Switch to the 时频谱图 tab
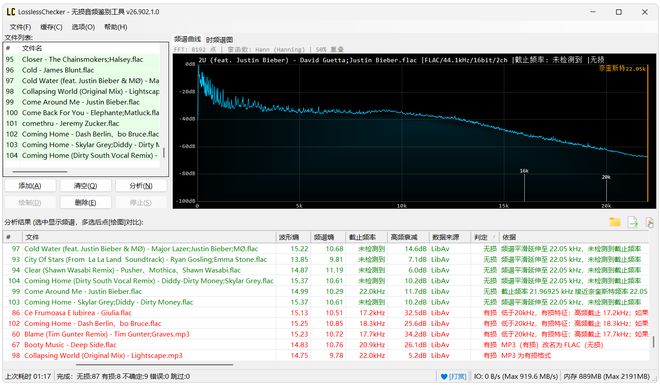This screenshot has width=660, height=385. pyautogui.click(x=219, y=40)
